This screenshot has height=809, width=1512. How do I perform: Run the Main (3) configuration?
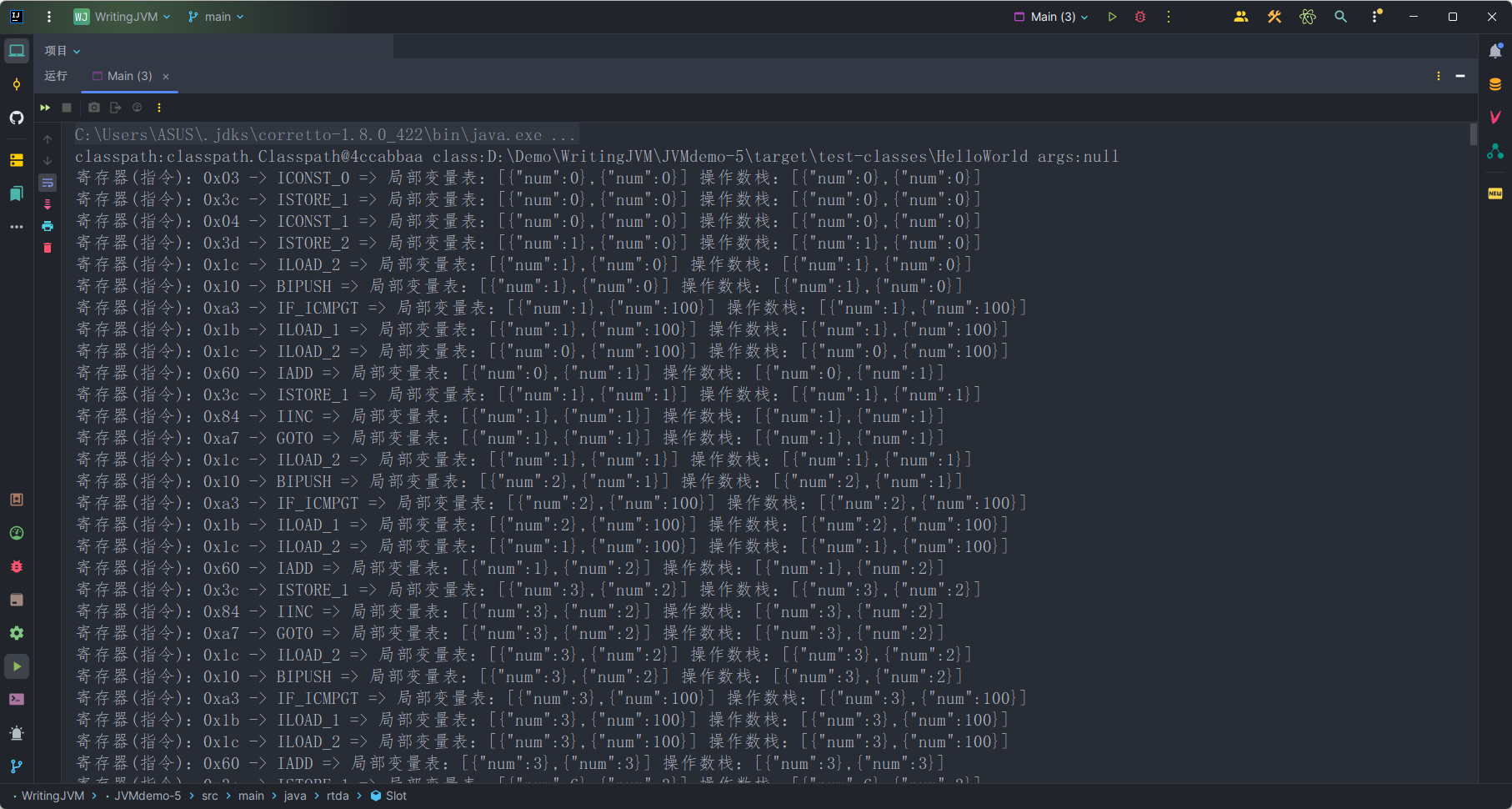[1112, 17]
